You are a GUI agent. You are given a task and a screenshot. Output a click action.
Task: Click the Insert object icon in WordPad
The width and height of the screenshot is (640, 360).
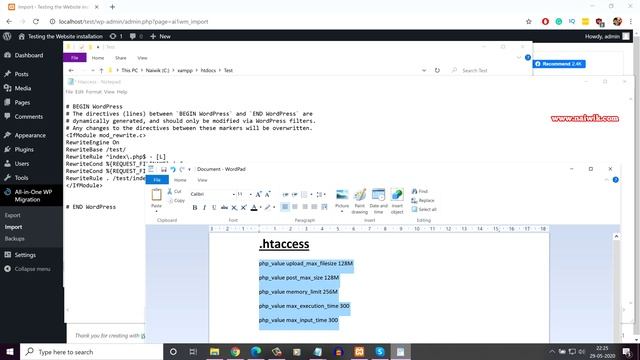pyautogui.click(x=397, y=195)
